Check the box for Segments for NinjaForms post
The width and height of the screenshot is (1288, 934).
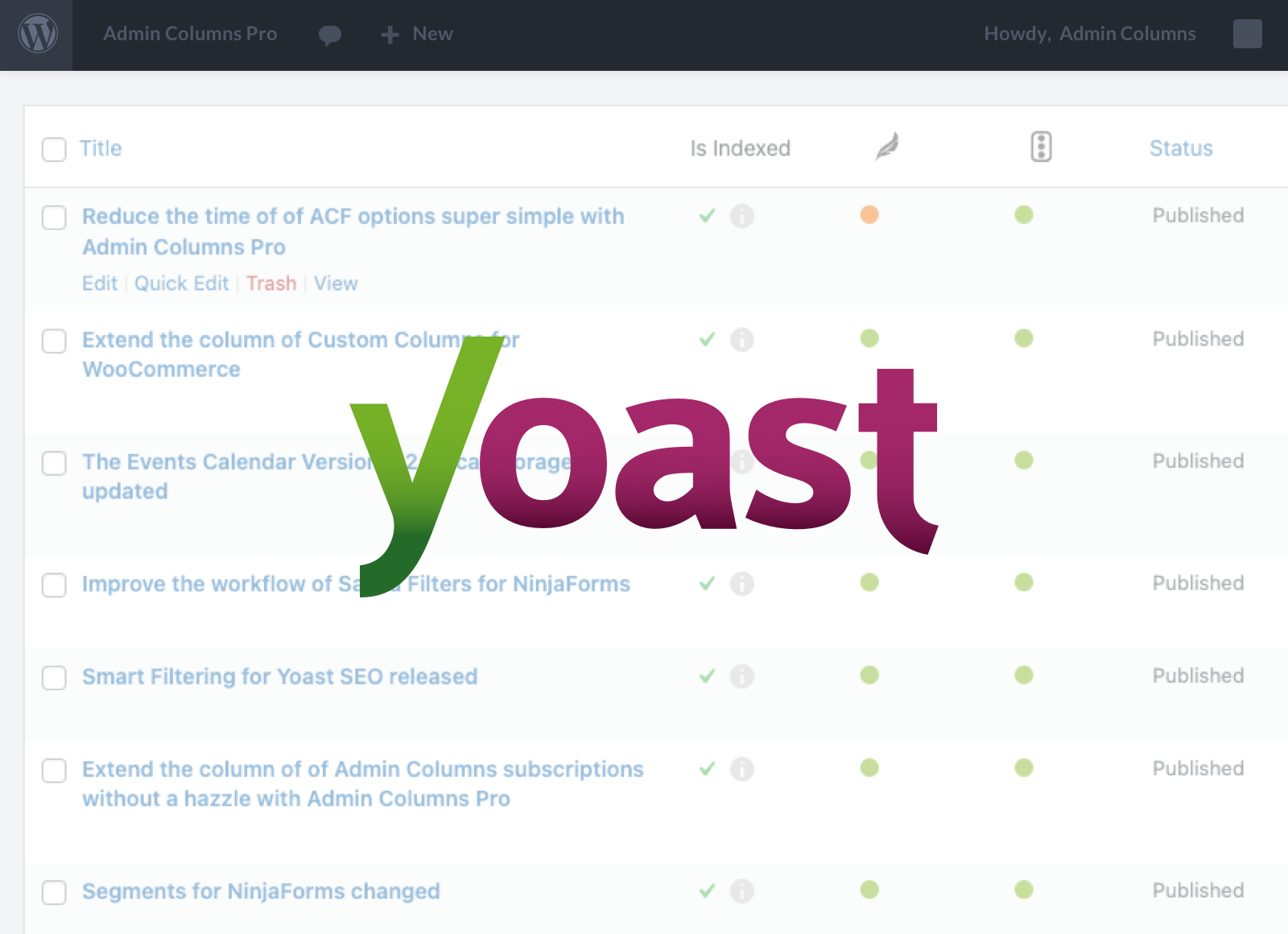[x=54, y=892]
